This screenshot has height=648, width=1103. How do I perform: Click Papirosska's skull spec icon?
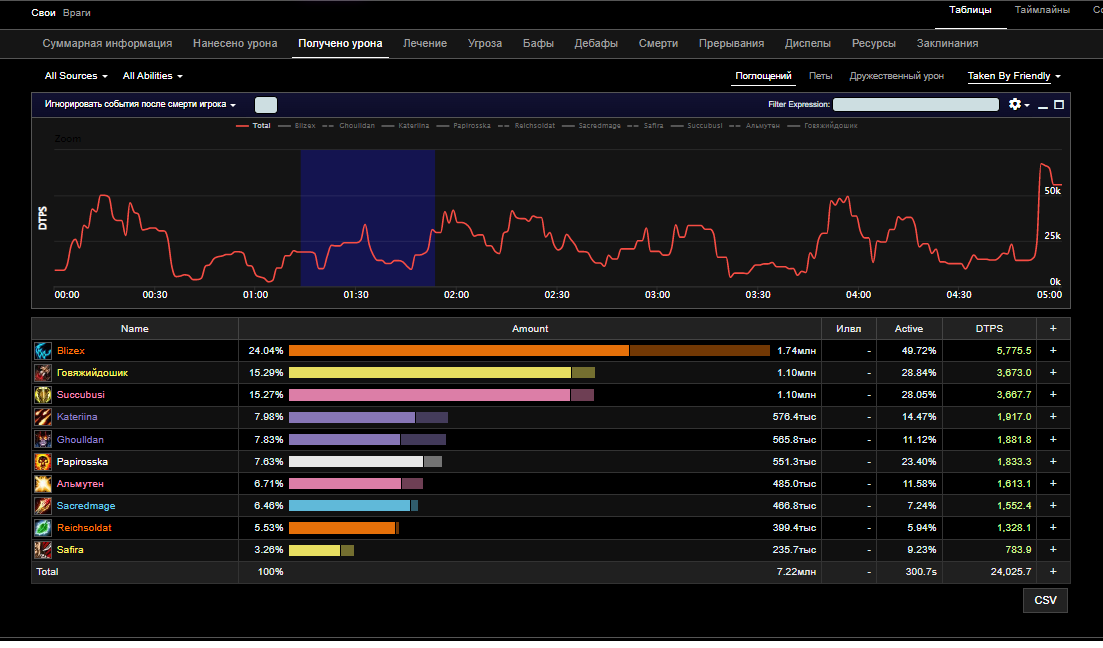pyautogui.click(x=44, y=462)
